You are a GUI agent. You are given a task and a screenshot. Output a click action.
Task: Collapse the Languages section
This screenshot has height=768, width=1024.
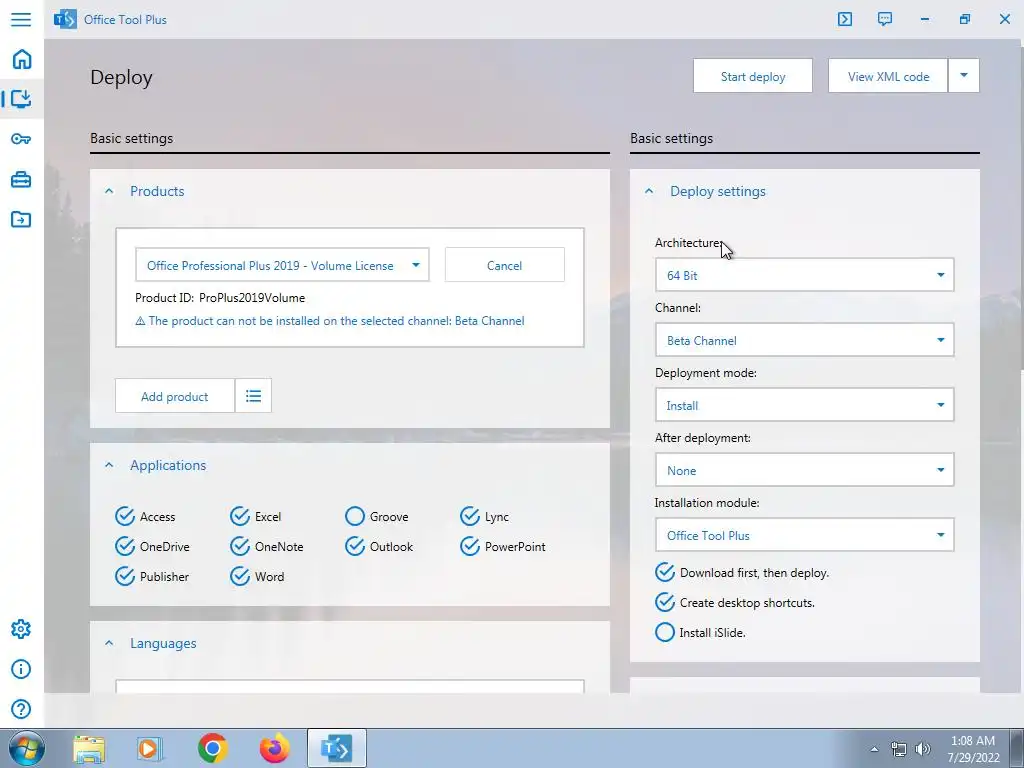(109, 643)
